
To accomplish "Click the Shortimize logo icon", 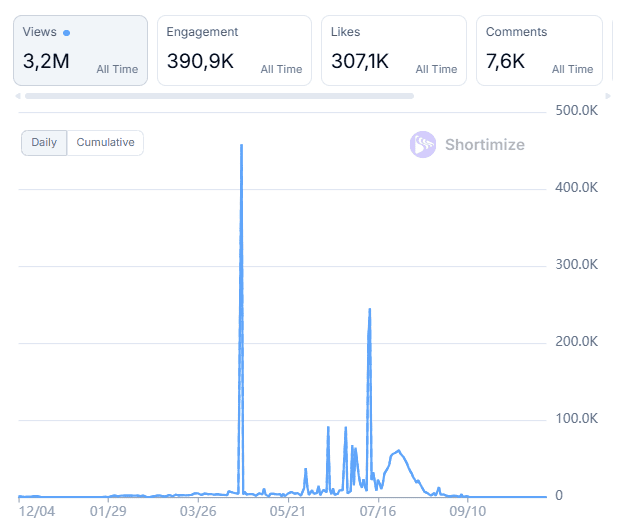I will point(423,144).
